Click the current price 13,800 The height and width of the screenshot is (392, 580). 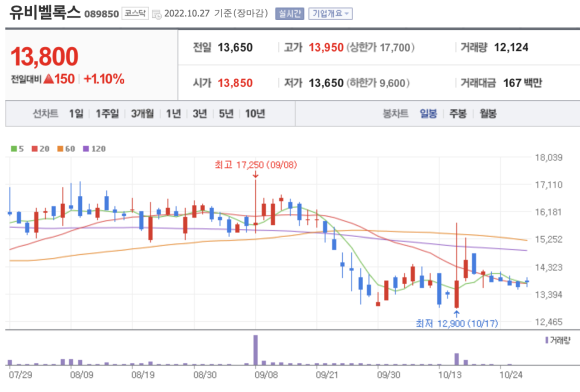tap(44, 57)
